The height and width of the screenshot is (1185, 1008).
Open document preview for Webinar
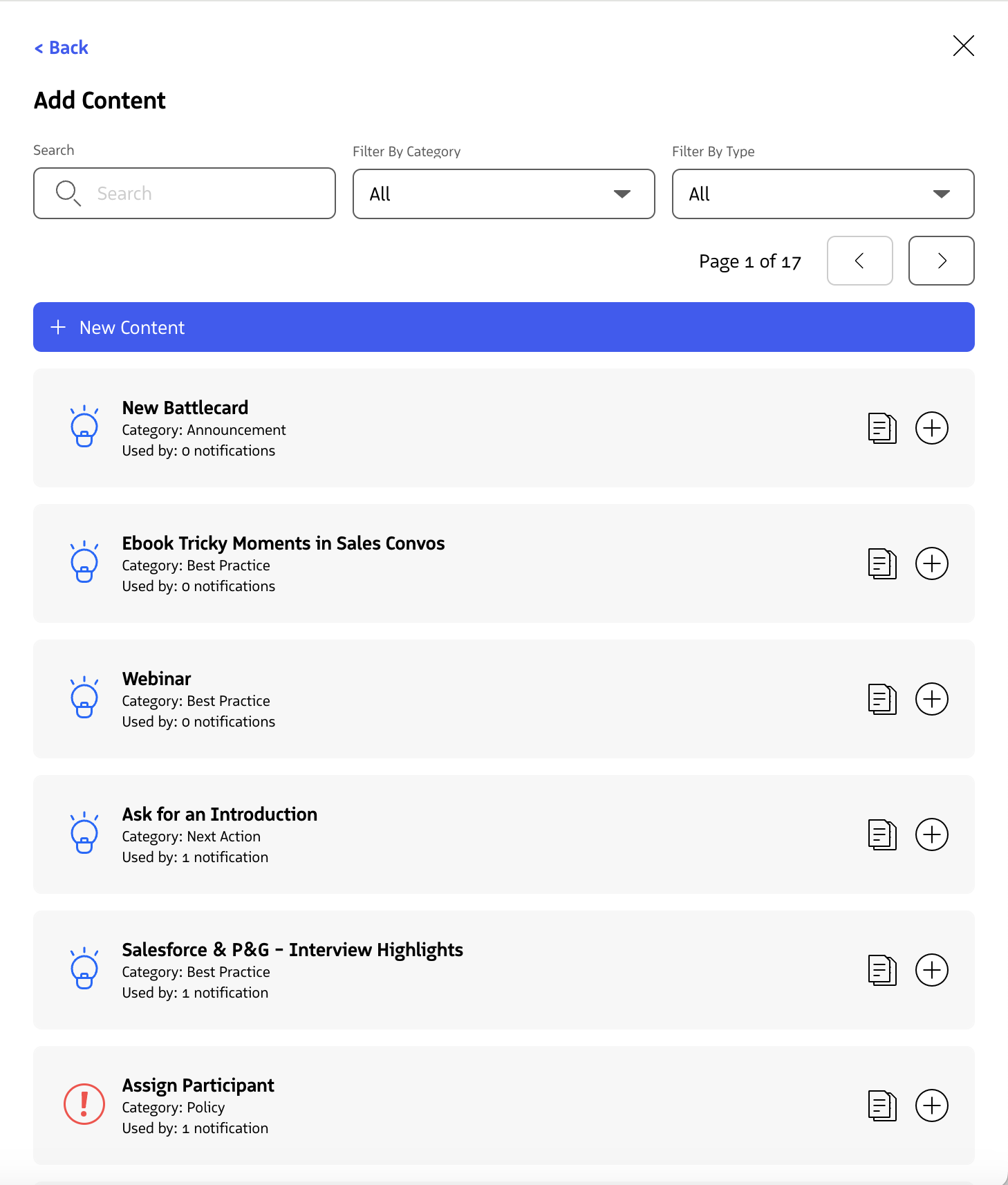pyautogui.click(x=882, y=699)
